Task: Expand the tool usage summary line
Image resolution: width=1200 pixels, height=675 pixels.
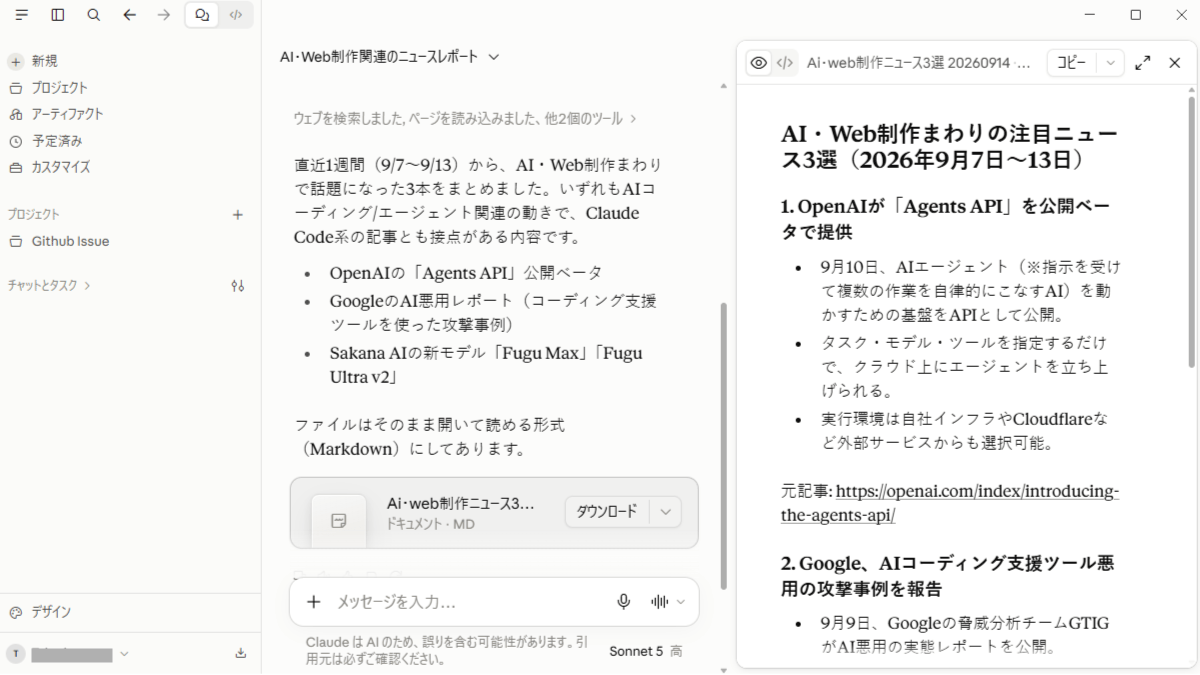Action: pos(465,118)
